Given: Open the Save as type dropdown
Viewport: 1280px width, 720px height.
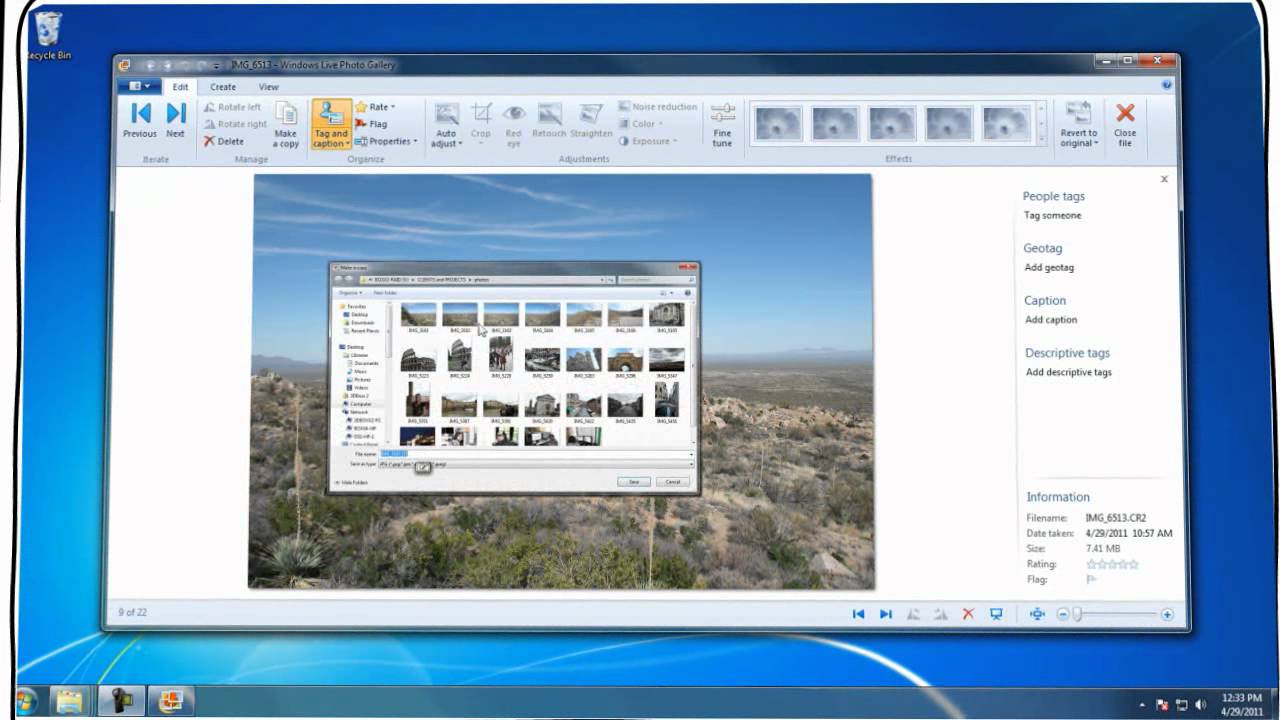Looking at the screenshot, I should 536,465.
